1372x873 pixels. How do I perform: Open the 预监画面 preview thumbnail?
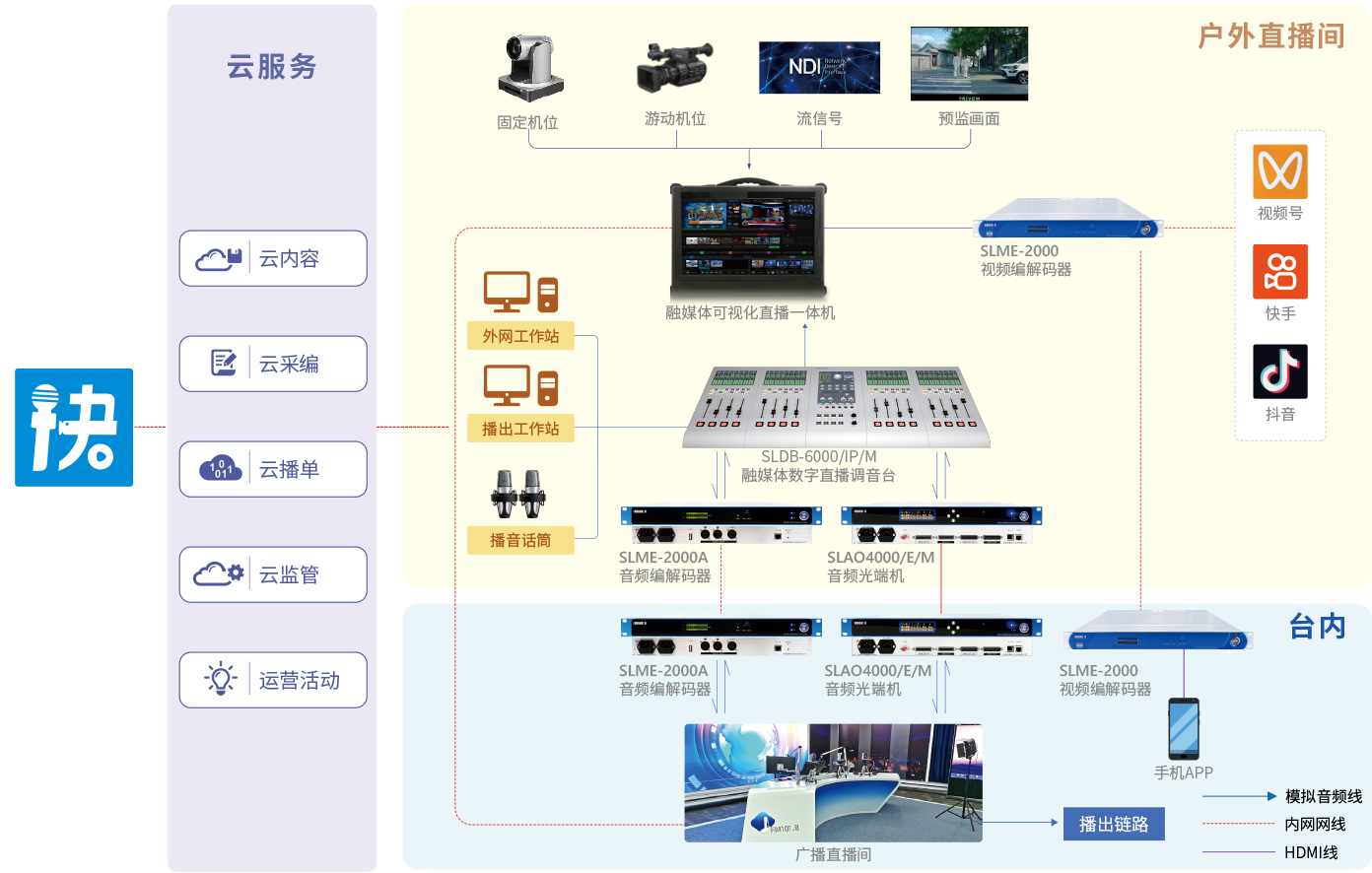(969, 64)
